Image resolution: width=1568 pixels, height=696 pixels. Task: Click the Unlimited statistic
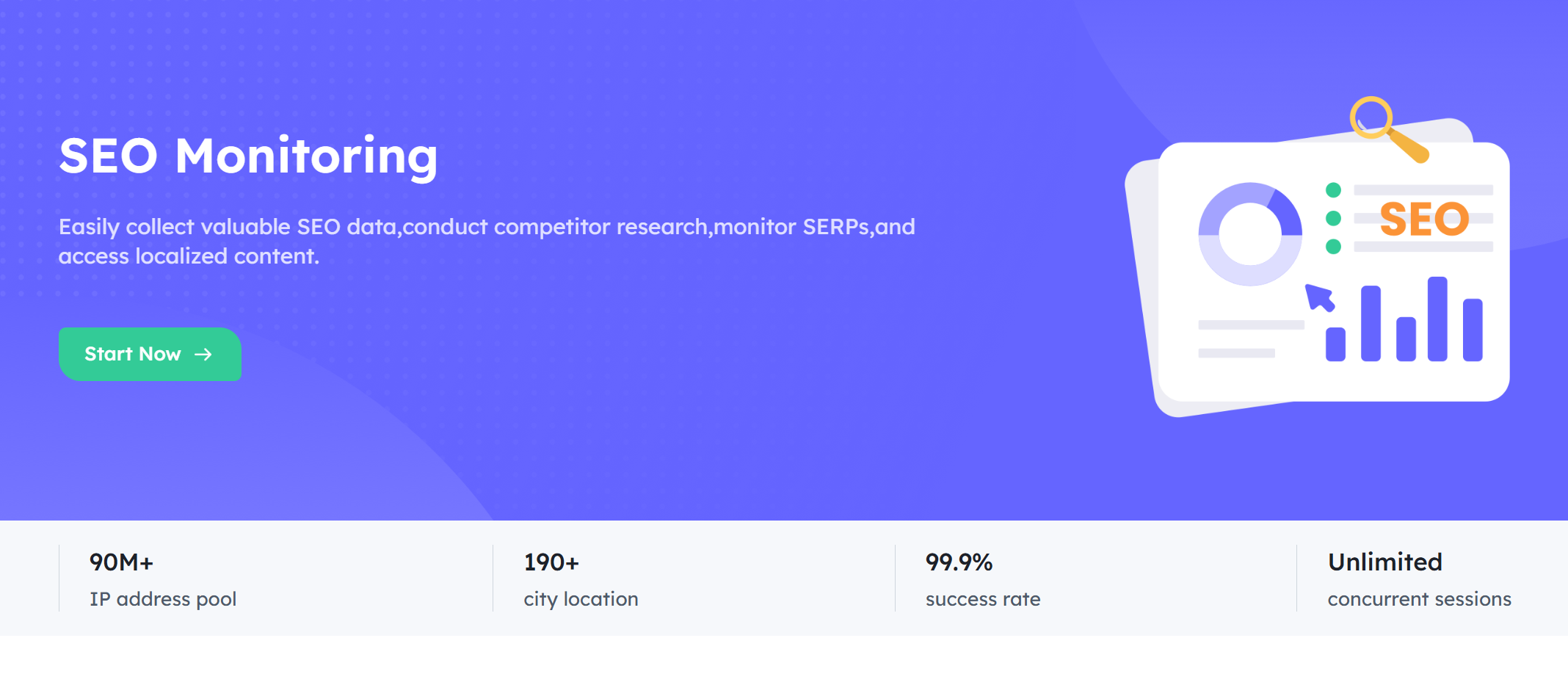click(x=1384, y=562)
